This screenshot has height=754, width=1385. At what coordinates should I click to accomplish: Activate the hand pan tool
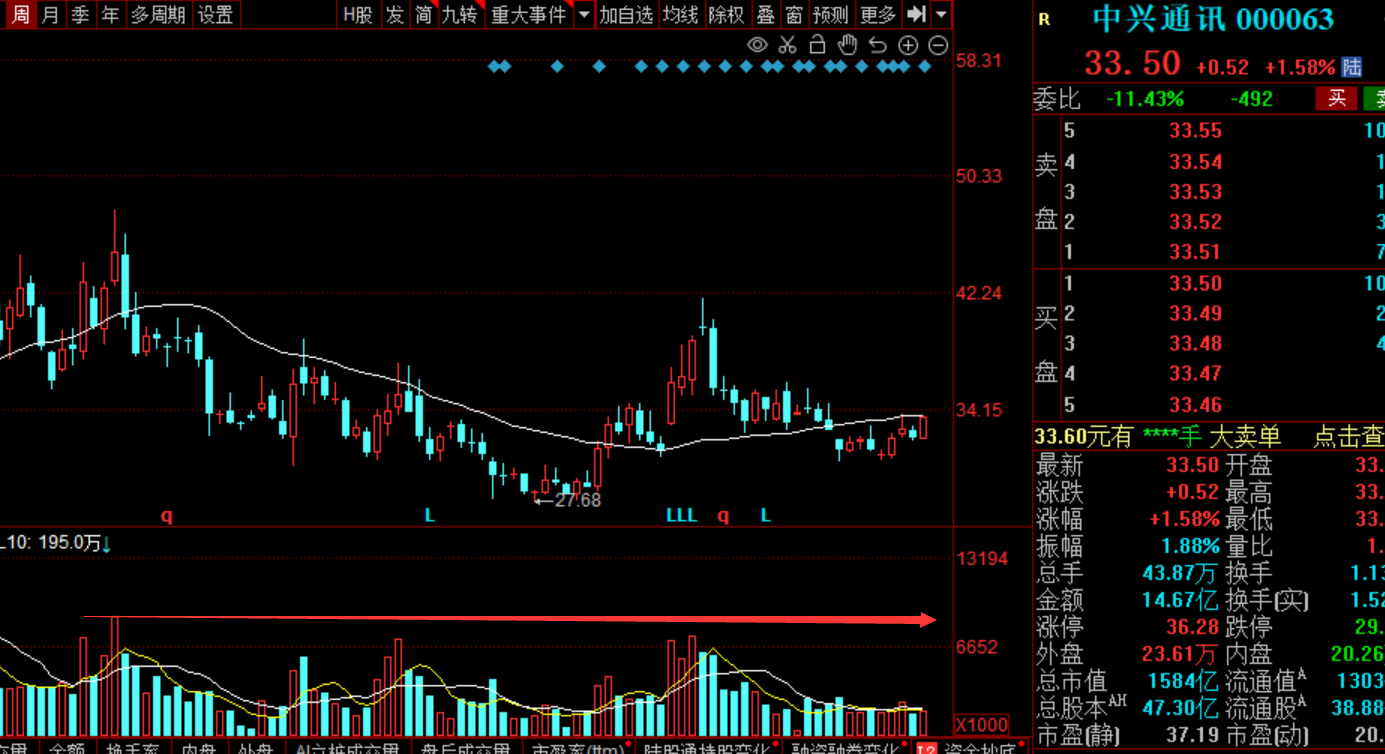[x=847, y=45]
